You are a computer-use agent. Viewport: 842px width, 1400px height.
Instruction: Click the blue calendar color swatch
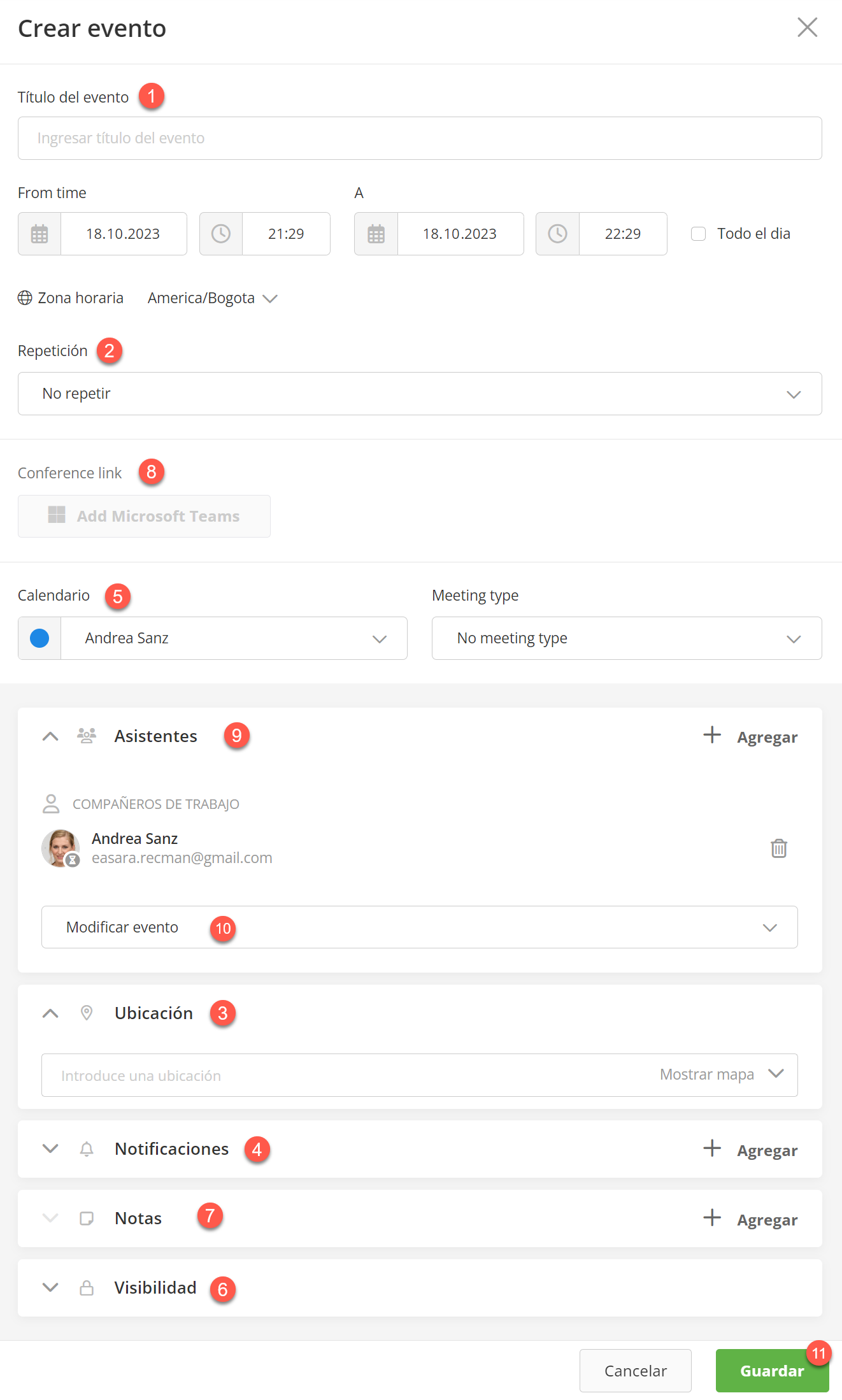click(39, 638)
